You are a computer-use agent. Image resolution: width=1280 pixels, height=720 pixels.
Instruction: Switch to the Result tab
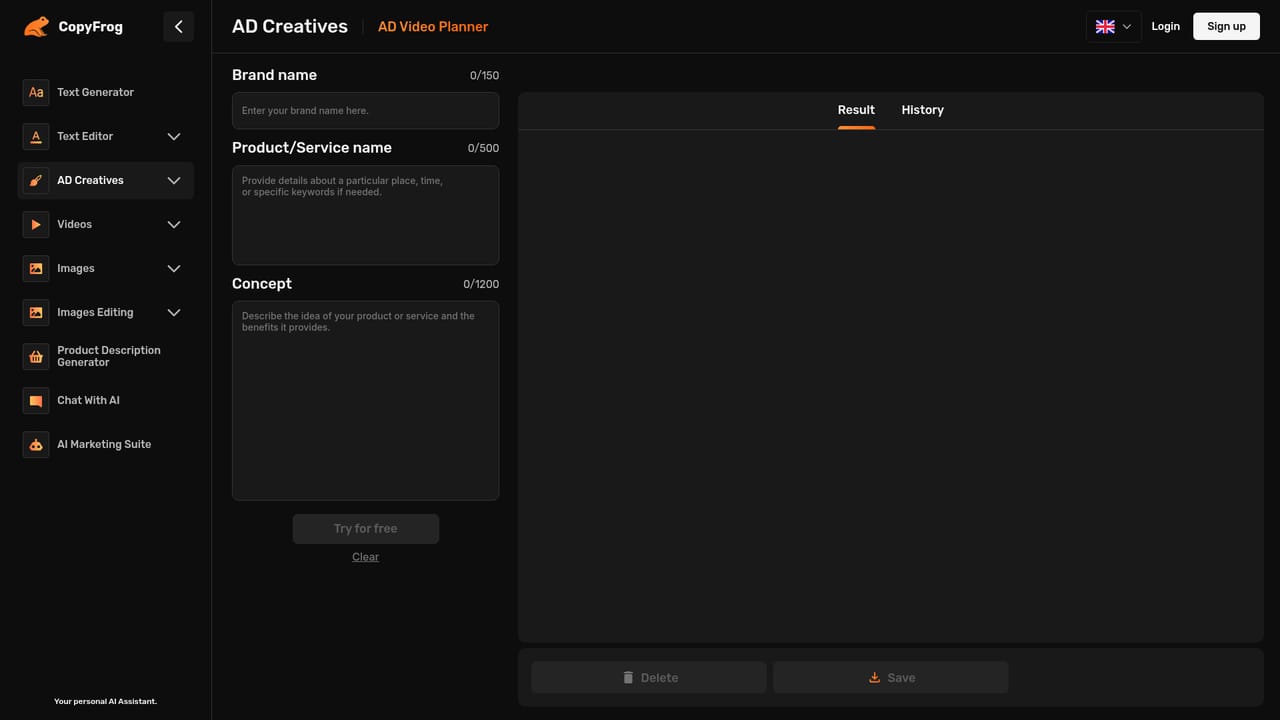click(856, 110)
